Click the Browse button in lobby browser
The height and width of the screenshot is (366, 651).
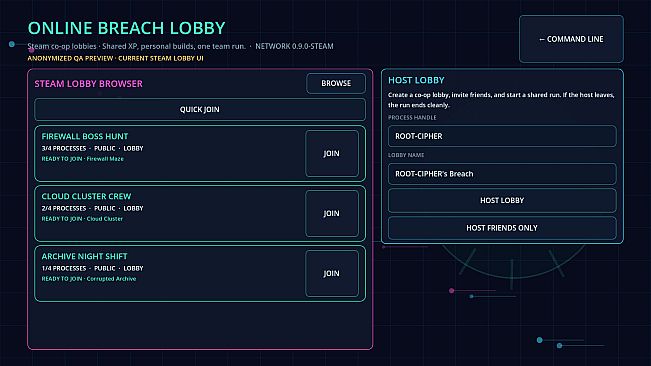336,83
